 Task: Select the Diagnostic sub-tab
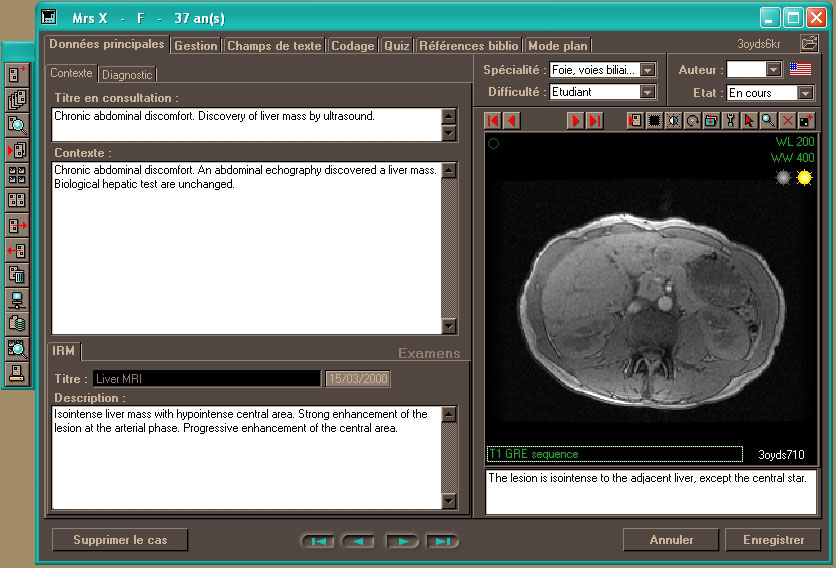pos(127,75)
